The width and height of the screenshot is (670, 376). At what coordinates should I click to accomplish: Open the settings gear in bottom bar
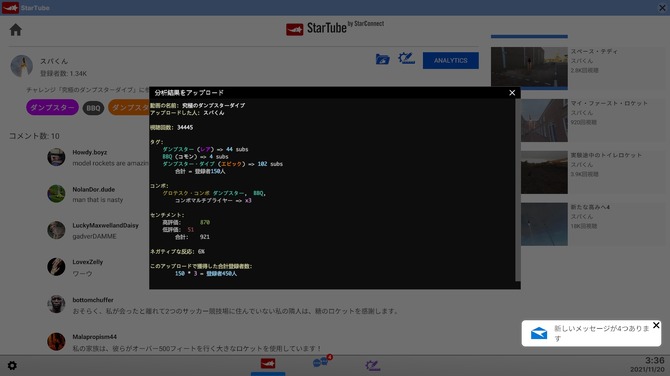12,366
